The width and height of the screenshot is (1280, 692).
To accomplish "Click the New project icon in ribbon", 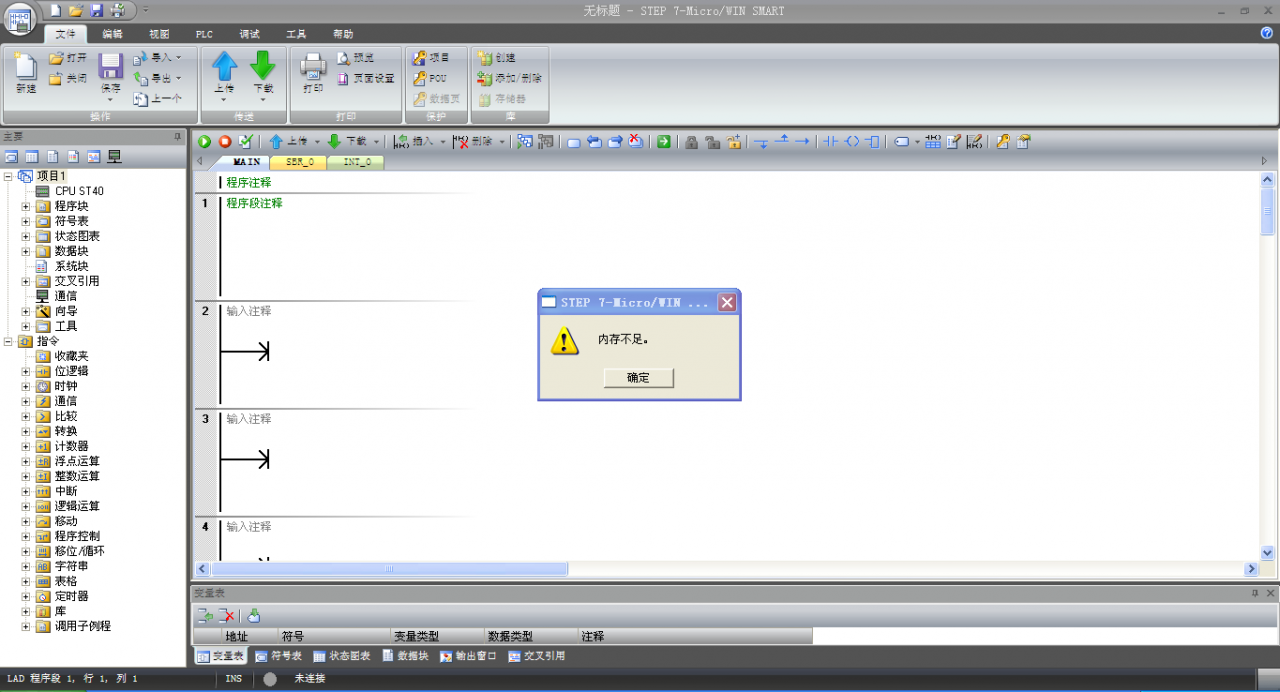I will [x=25, y=66].
